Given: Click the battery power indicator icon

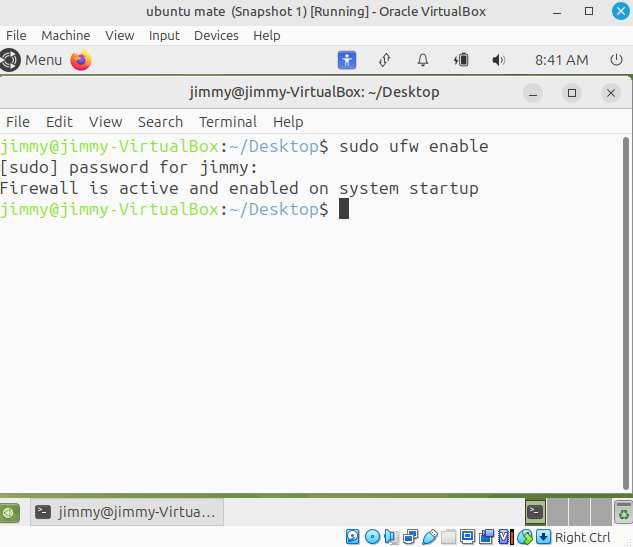Looking at the screenshot, I should pos(461,60).
